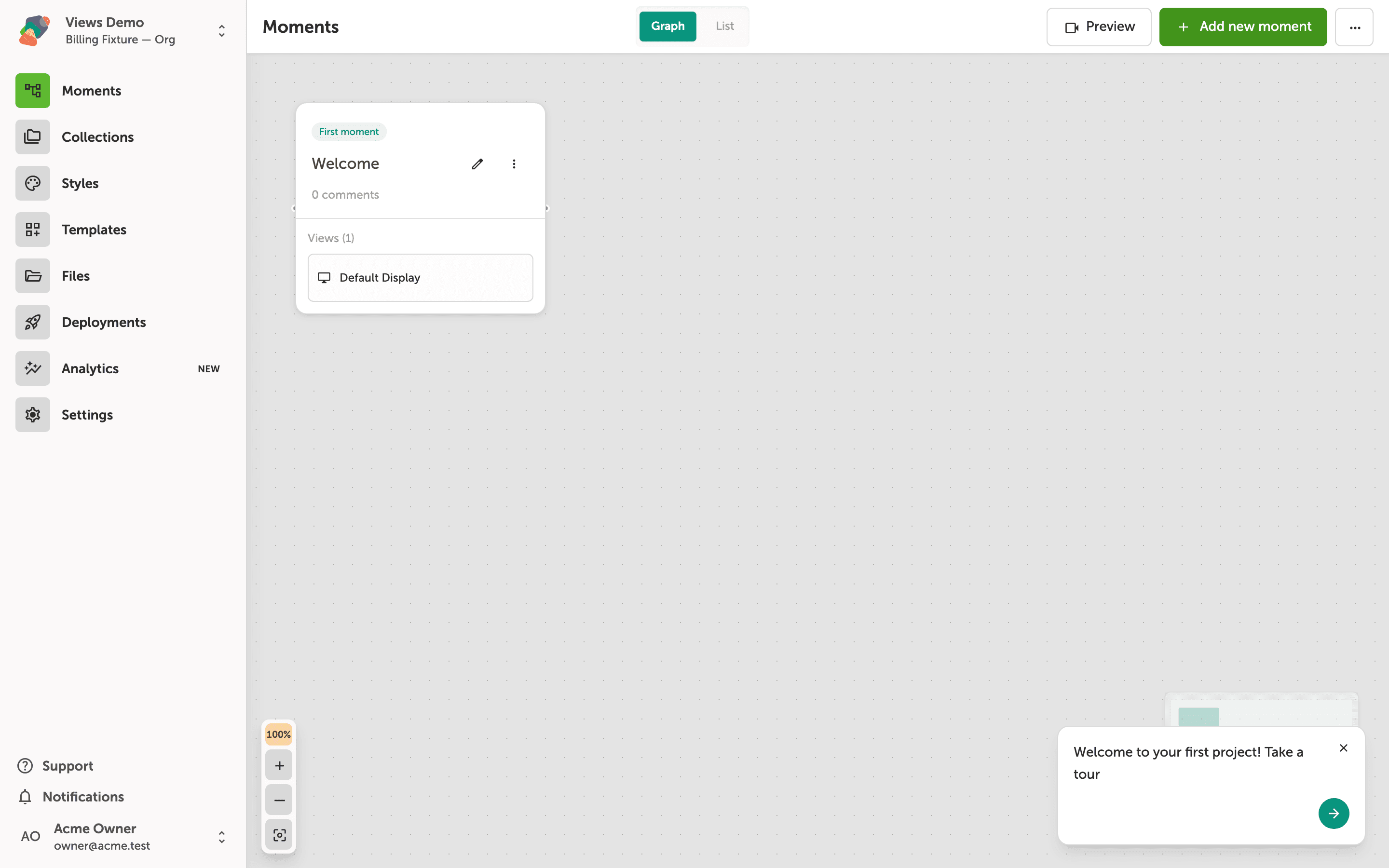Click the Welcome moment right connector handle
Image resolution: width=1389 pixels, height=868 pixels.
click(x=547, y=208)
